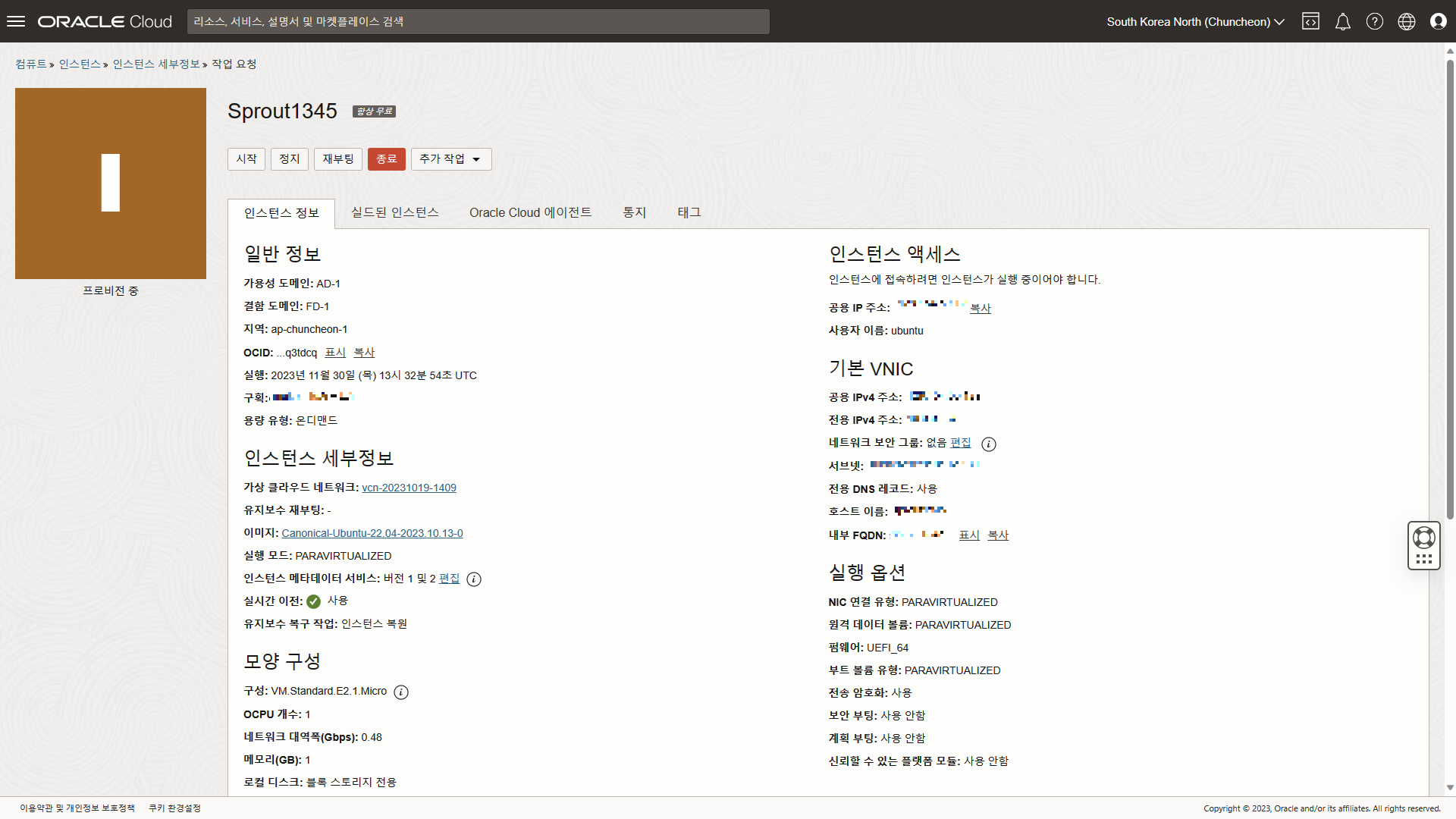Expand the South Korea North region selector
Image resolution: width=1456 pixels, height=819 pixels.
[x=1195, y=21]
